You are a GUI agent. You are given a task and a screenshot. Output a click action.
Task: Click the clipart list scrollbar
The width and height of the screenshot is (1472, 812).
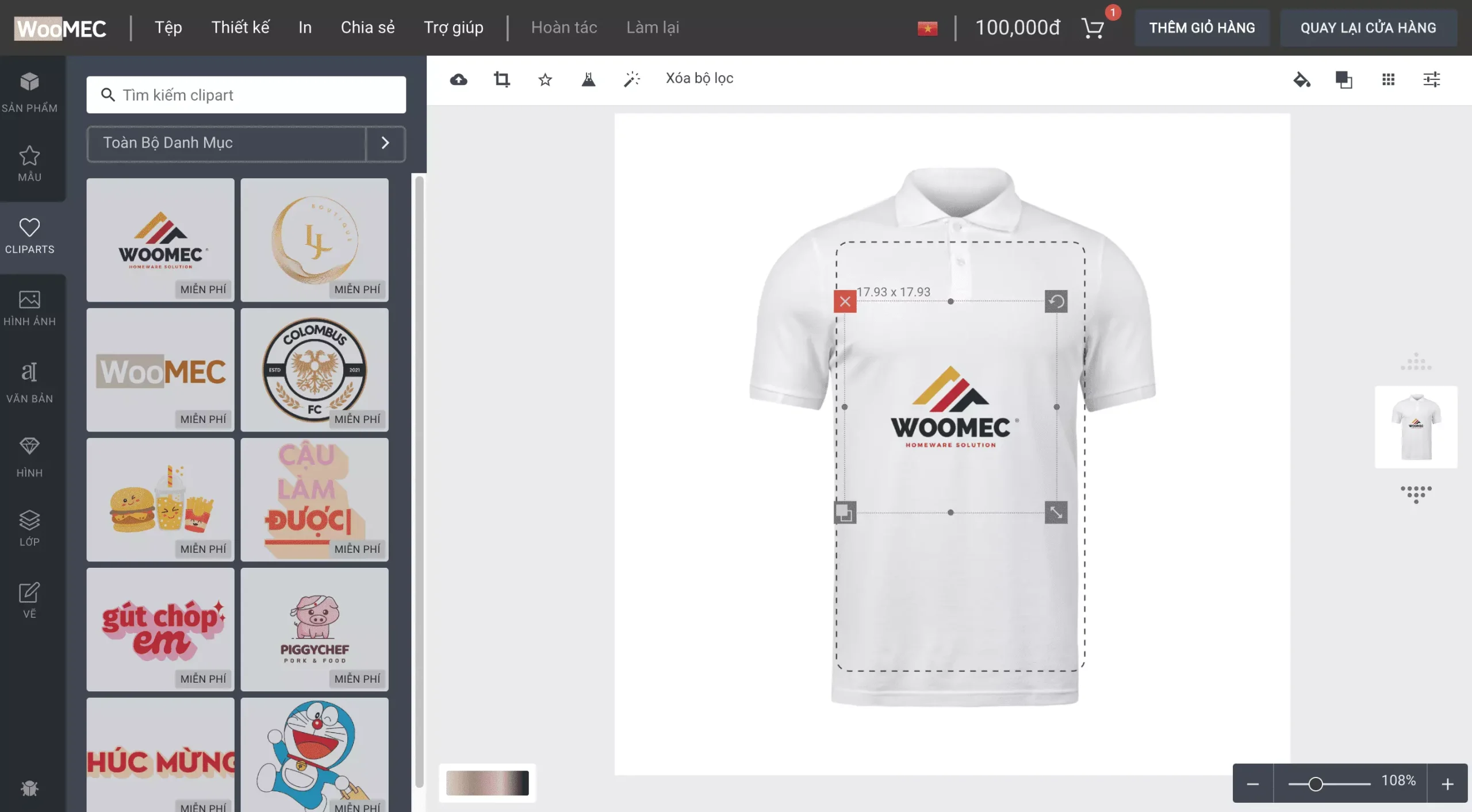click(419, 483)
